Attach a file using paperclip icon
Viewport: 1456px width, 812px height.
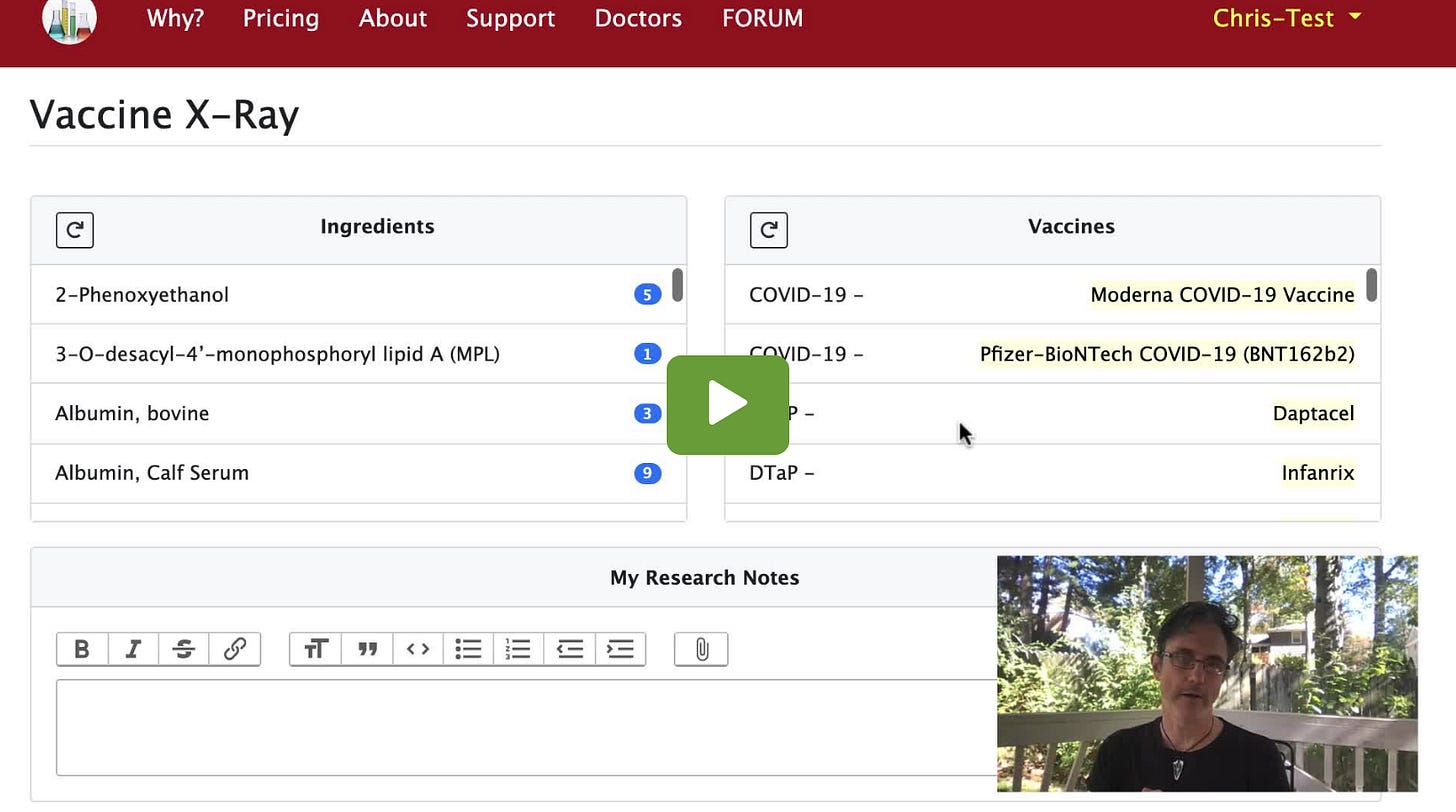pyautogui.click(x=701, y=649)
